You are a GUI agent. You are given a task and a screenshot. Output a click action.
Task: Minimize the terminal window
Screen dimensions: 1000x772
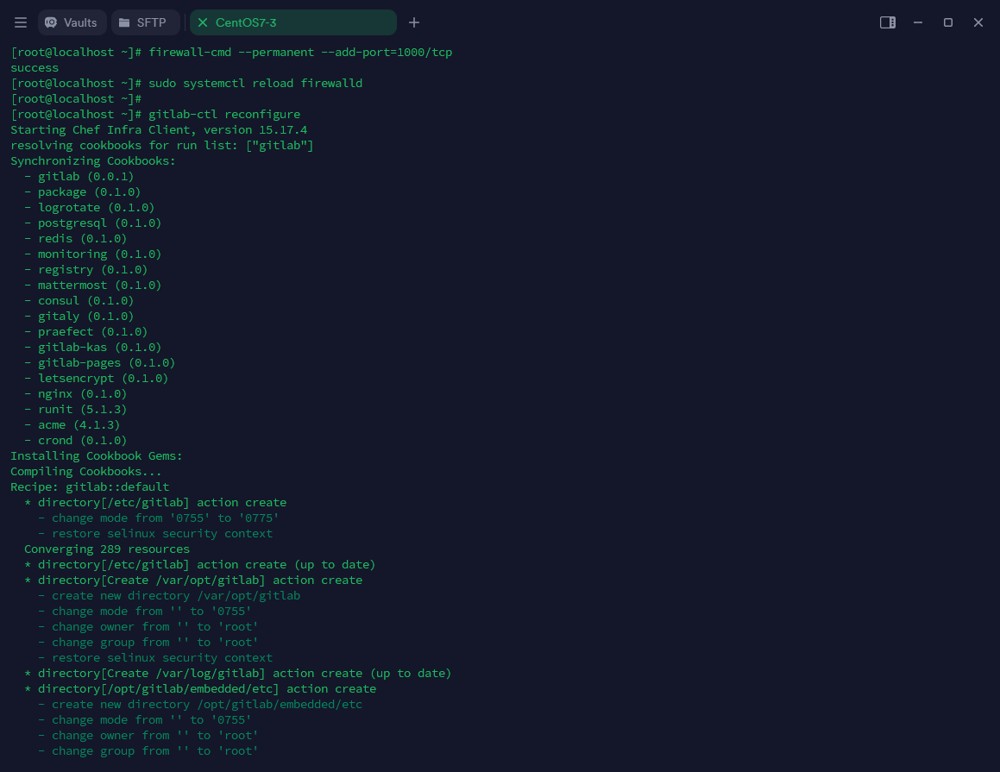click(918, 23)
